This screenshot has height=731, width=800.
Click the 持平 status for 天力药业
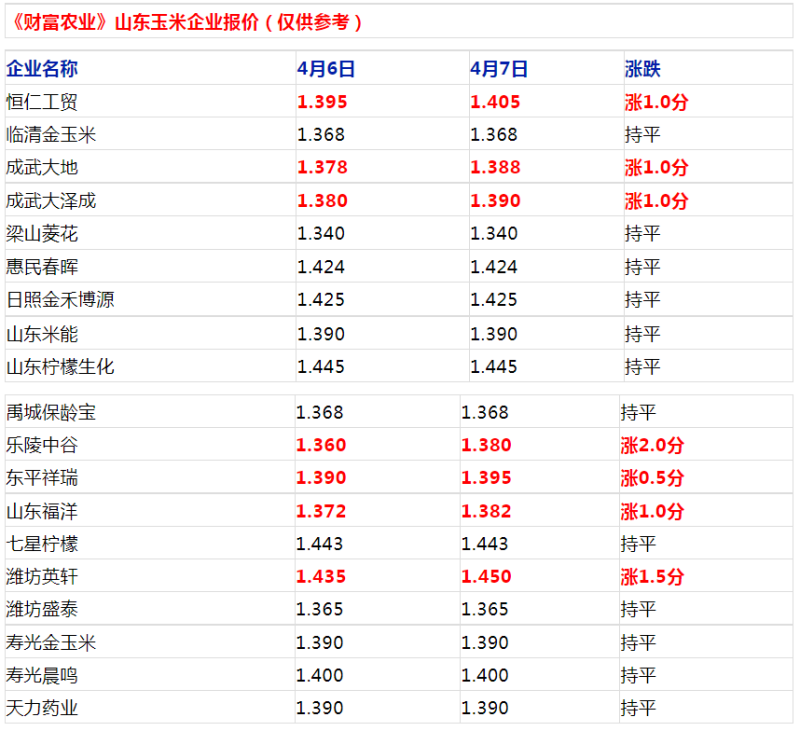638,708
